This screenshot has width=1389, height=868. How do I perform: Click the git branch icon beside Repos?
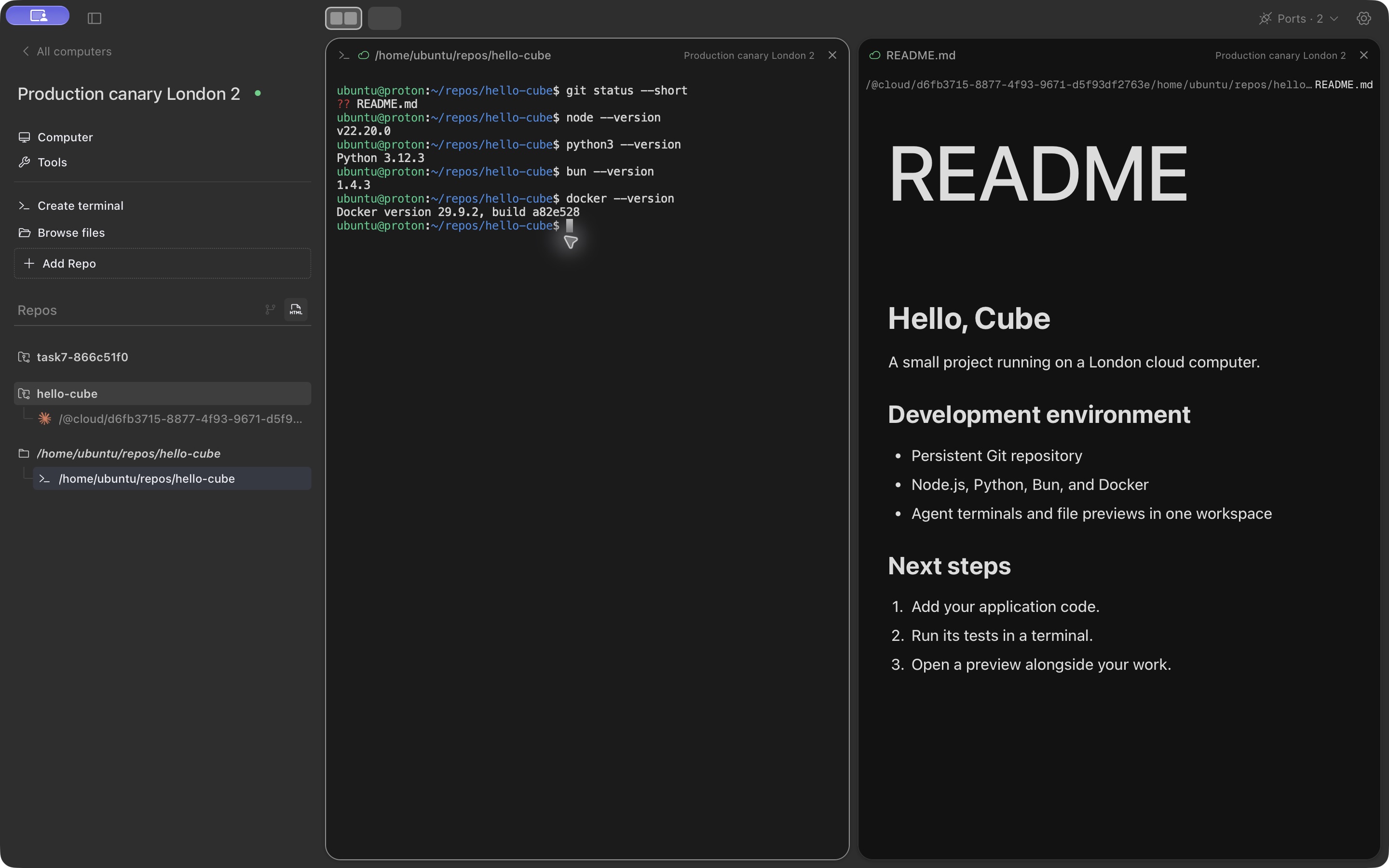pos(271,310)
